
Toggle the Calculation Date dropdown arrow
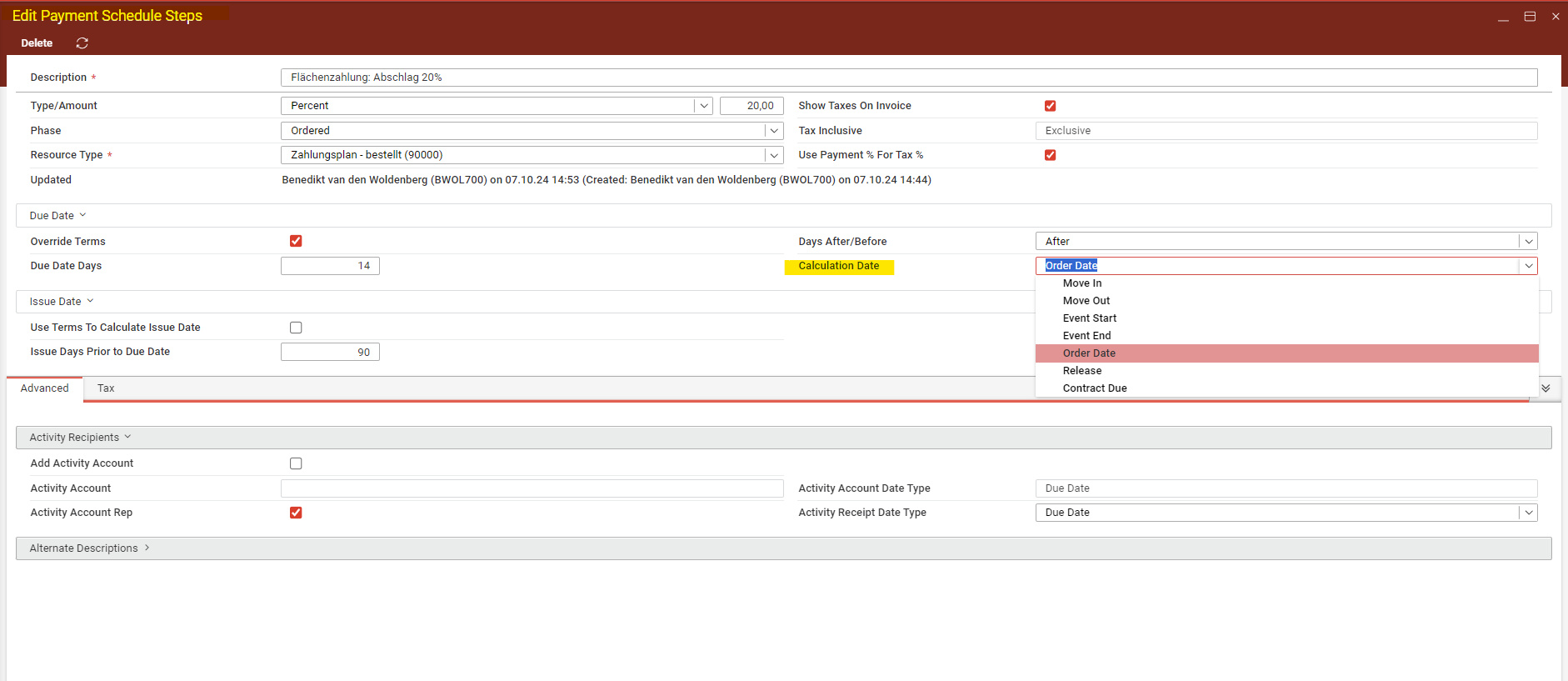tap(1528, 266)
